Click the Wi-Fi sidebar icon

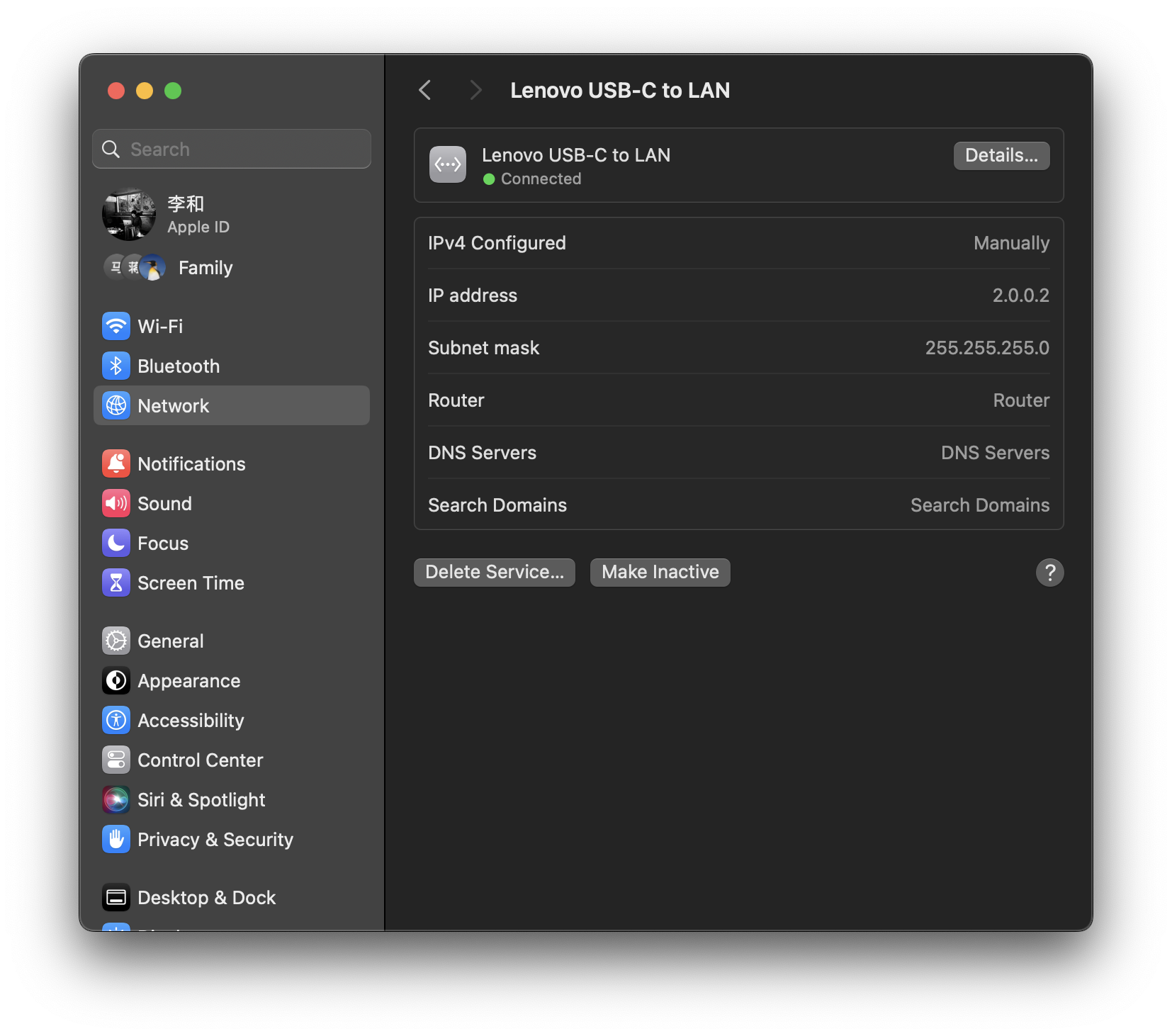click(x=116, y=327)
